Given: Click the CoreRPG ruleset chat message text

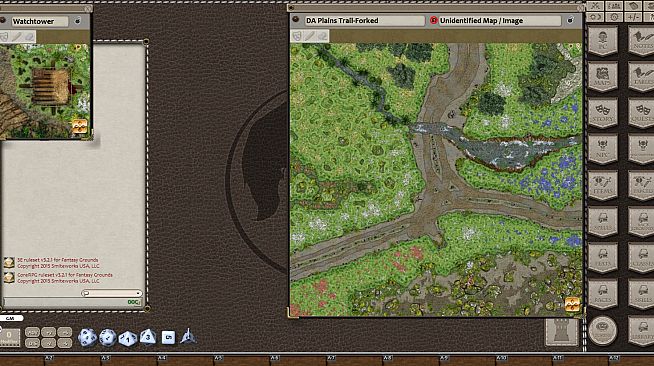Looking at the screenshot, I should click(x=65, y=278).
